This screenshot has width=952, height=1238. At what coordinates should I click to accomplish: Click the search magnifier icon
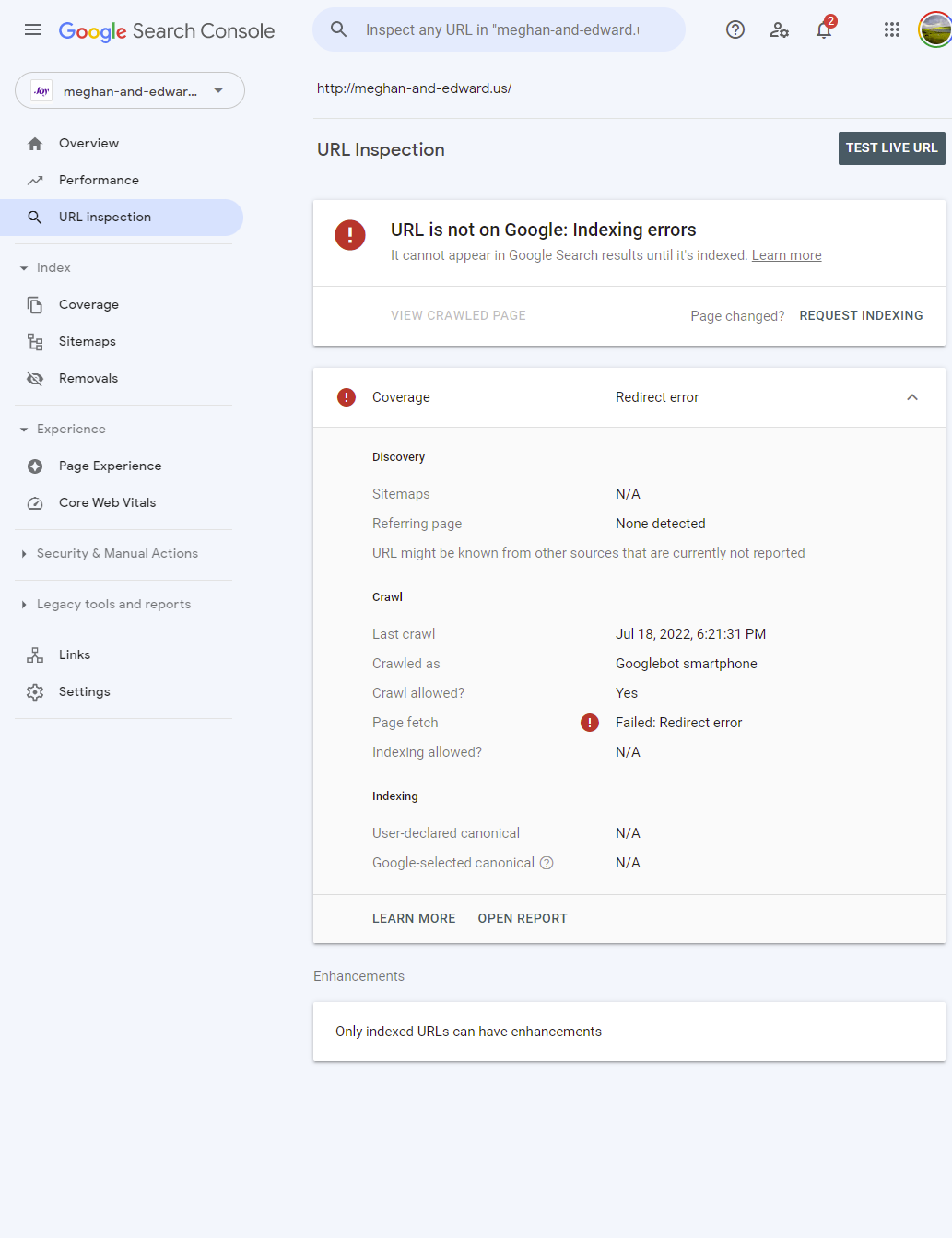pyautogui.click(x=339, y=30)
